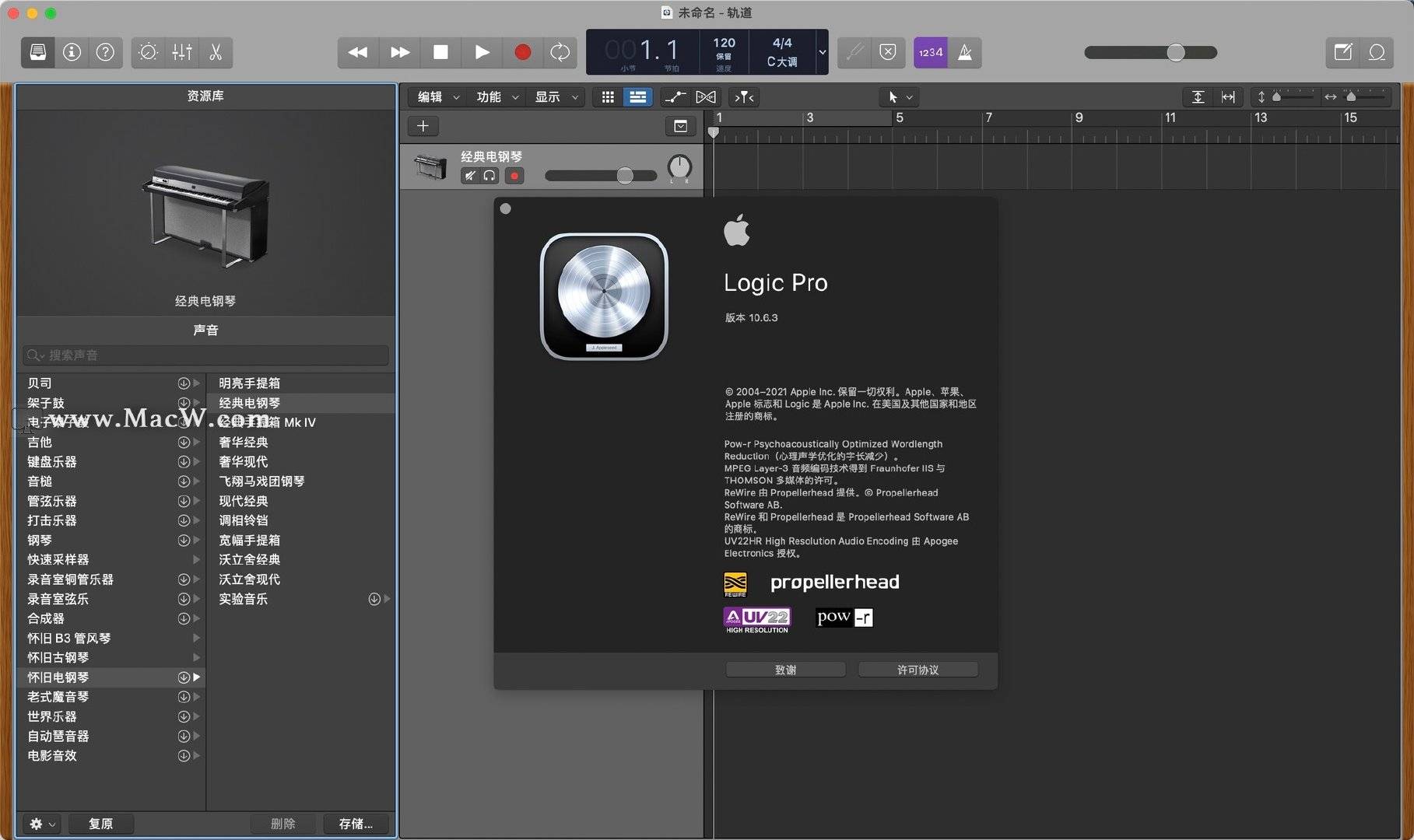Open the scissors Editors icon
1414x840 pixels.
pos(216,52)
